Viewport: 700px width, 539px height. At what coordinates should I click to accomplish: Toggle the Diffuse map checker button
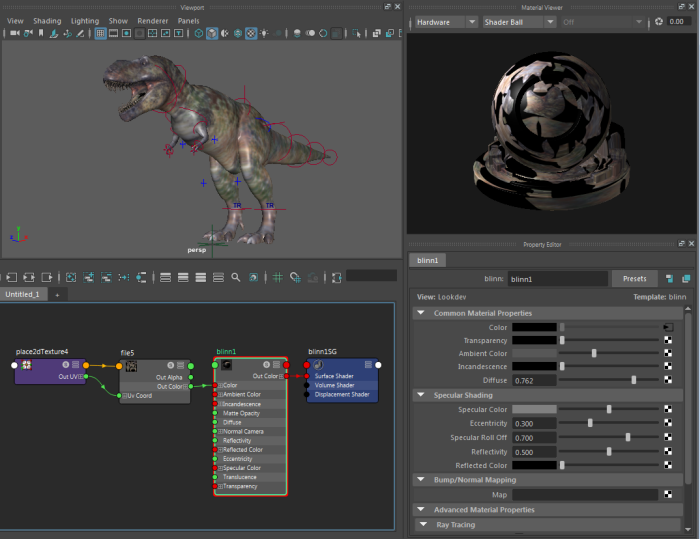(x=668, y=380)
